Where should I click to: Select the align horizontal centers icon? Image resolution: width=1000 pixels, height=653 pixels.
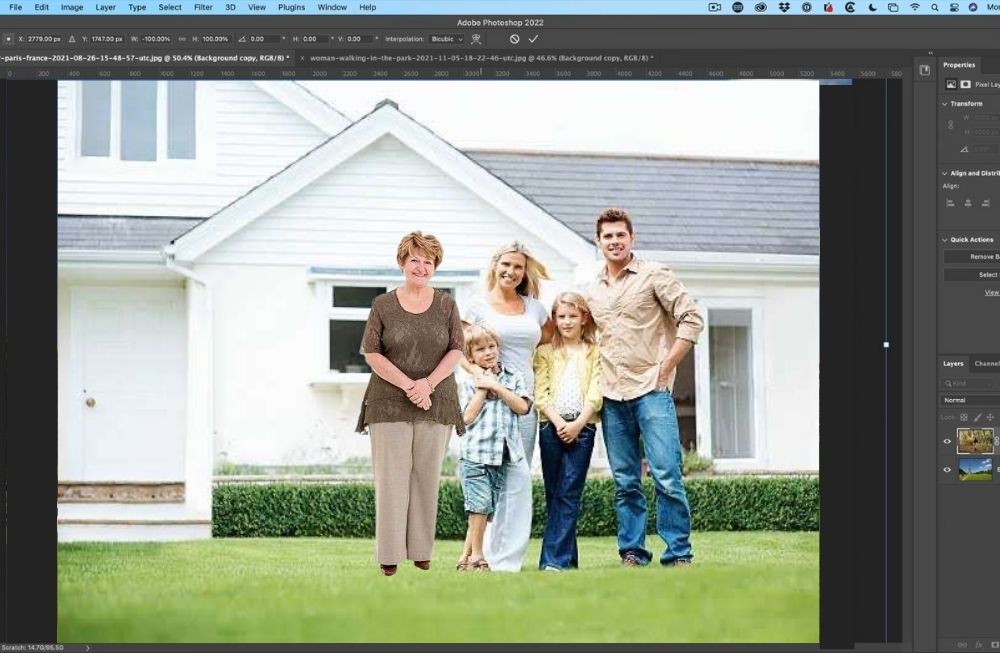coord(967,202)
